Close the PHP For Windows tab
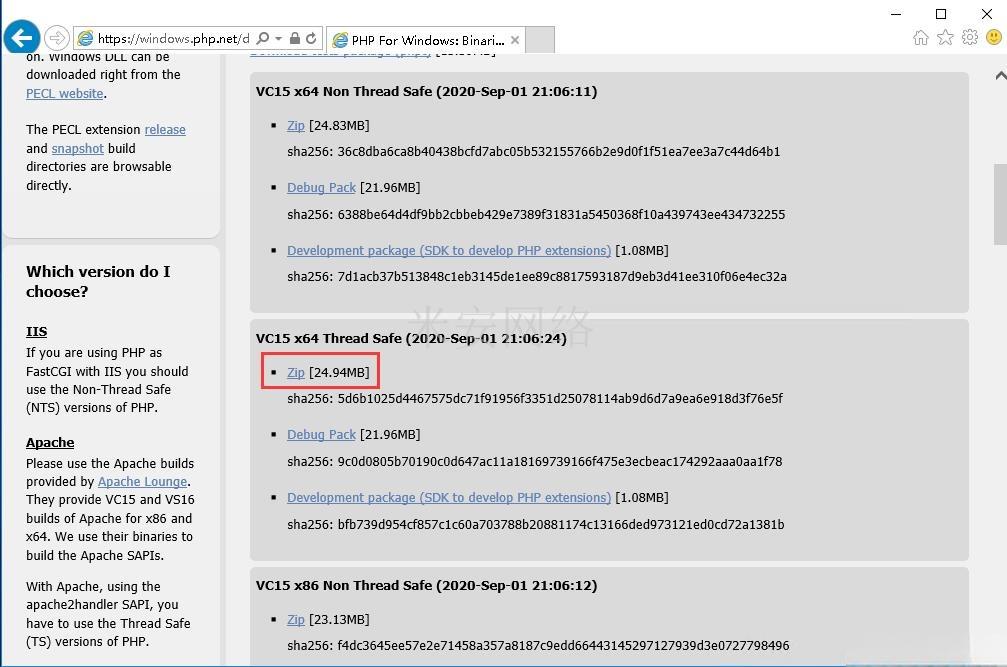Screen dimensions: 1007x667 point(515,40)
